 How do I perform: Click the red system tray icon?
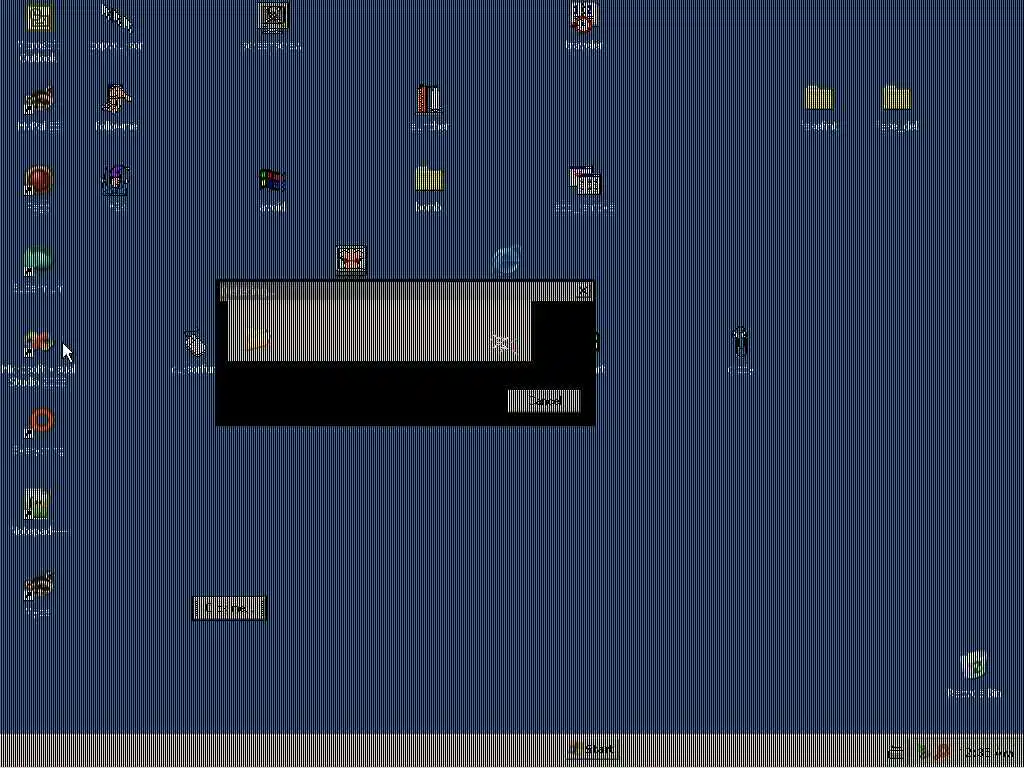point(942,752)
